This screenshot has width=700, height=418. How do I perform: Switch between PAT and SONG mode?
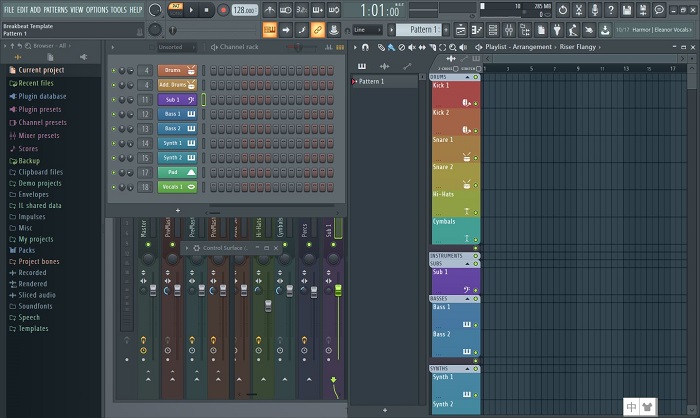click(176, 9)
